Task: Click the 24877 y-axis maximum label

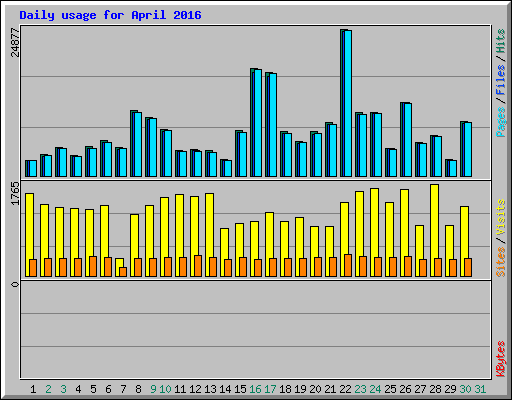Action: [x=15, y=42]
